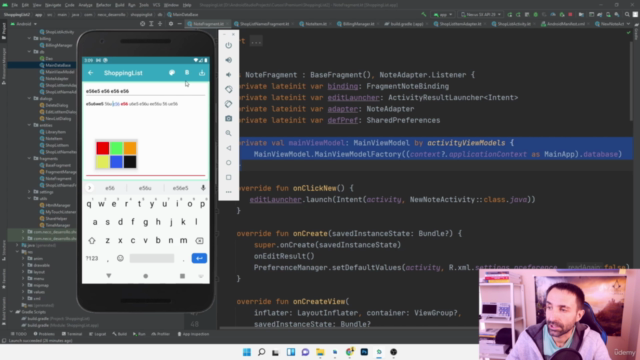The width and height of the screenshot is (640, 360).
Task: Open emulator extended controls (three dots)
Action: (229, 192)
